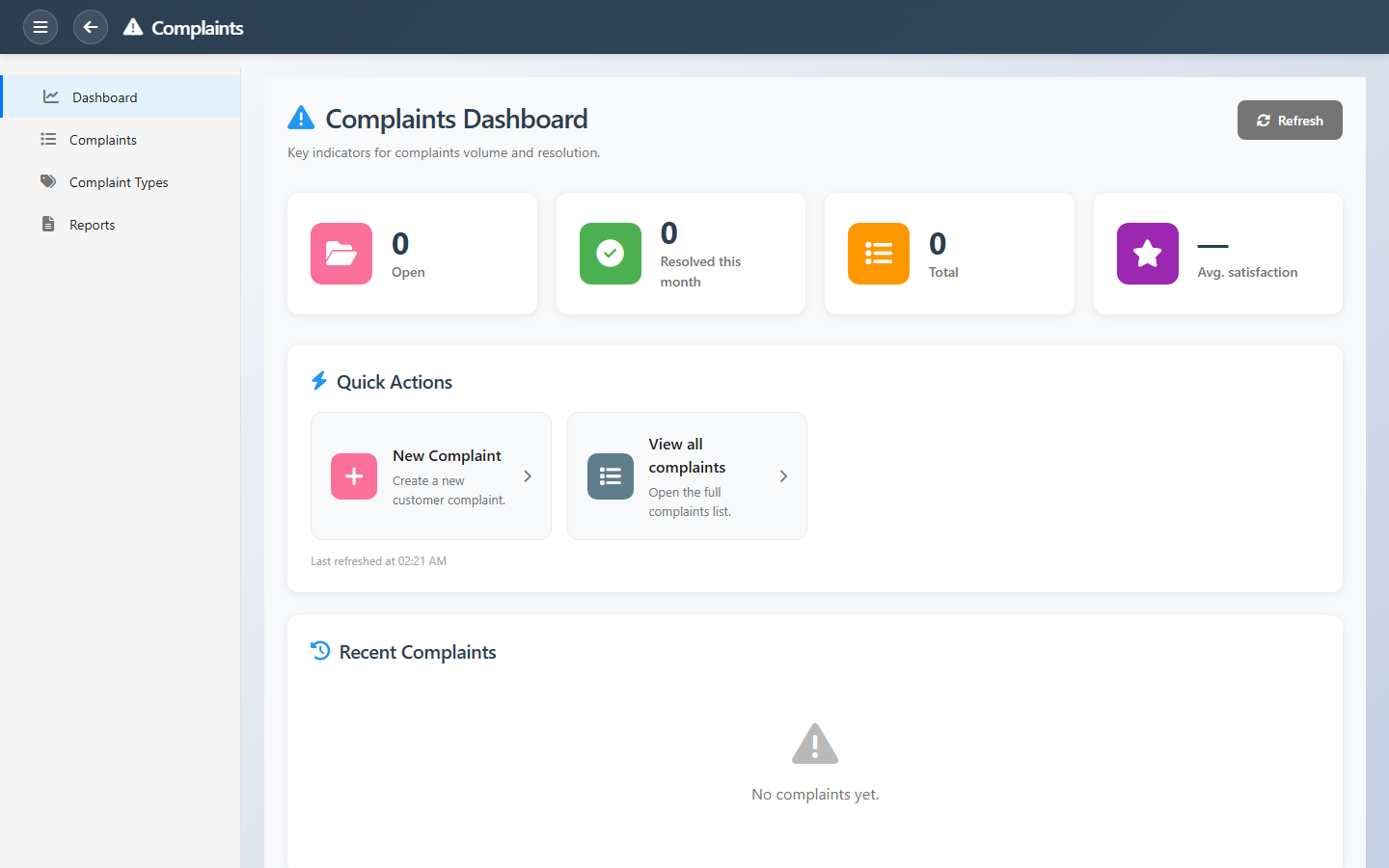Click the purple satisfaction star icon
Viewport: 1389px width, 868px height.
click(x=1147, y=254)
